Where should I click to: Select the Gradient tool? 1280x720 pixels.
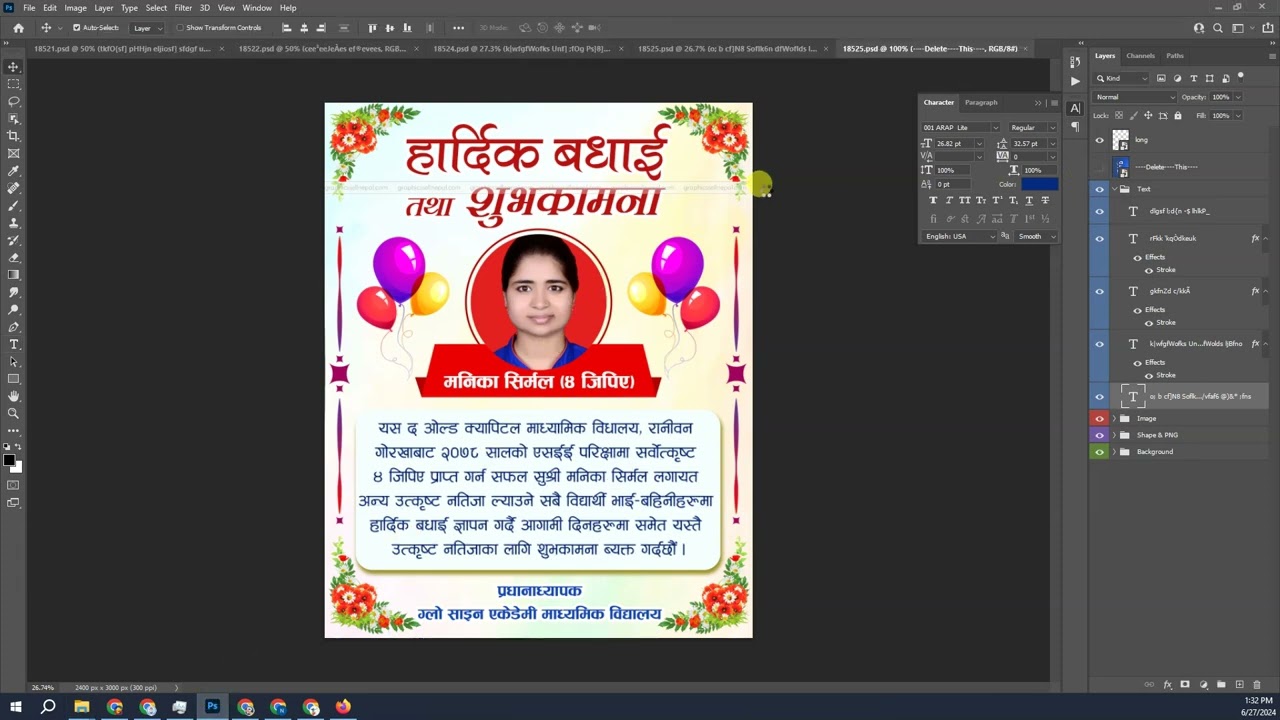coord(13,274)
